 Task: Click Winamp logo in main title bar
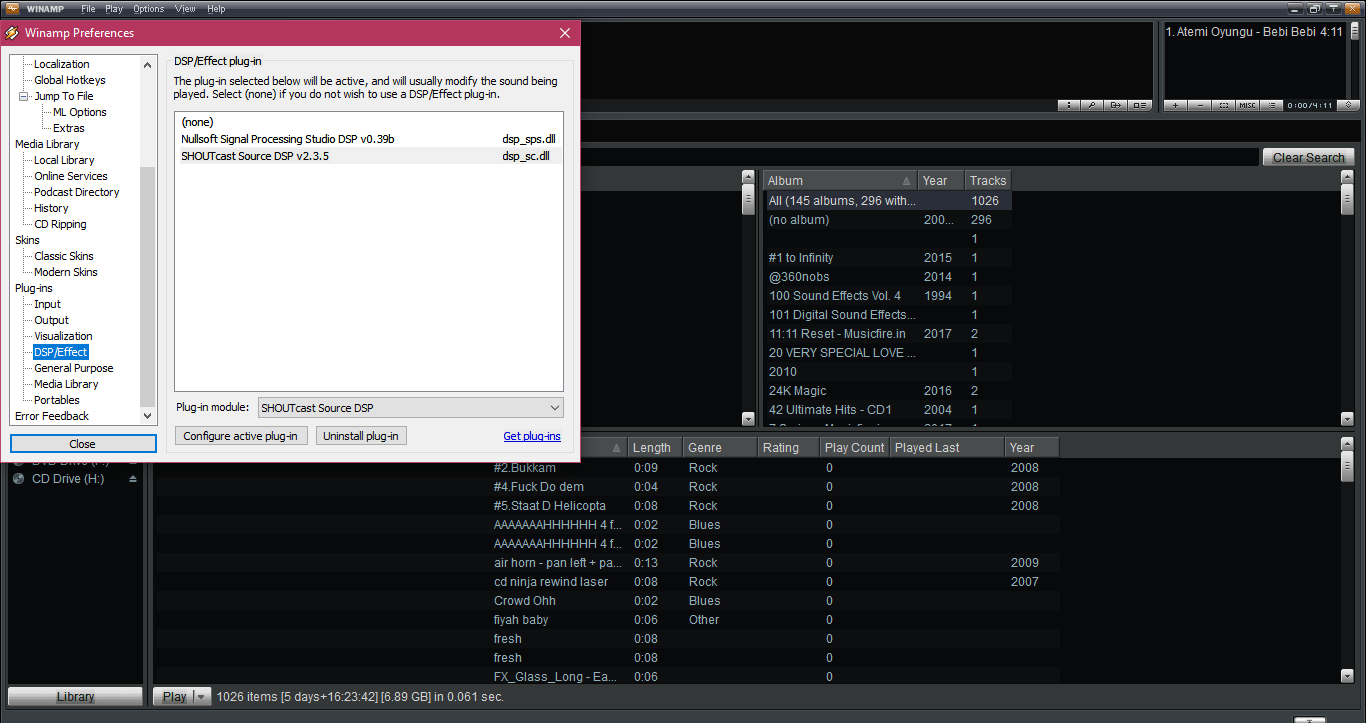pyautogui.click(x=12, y=8)
